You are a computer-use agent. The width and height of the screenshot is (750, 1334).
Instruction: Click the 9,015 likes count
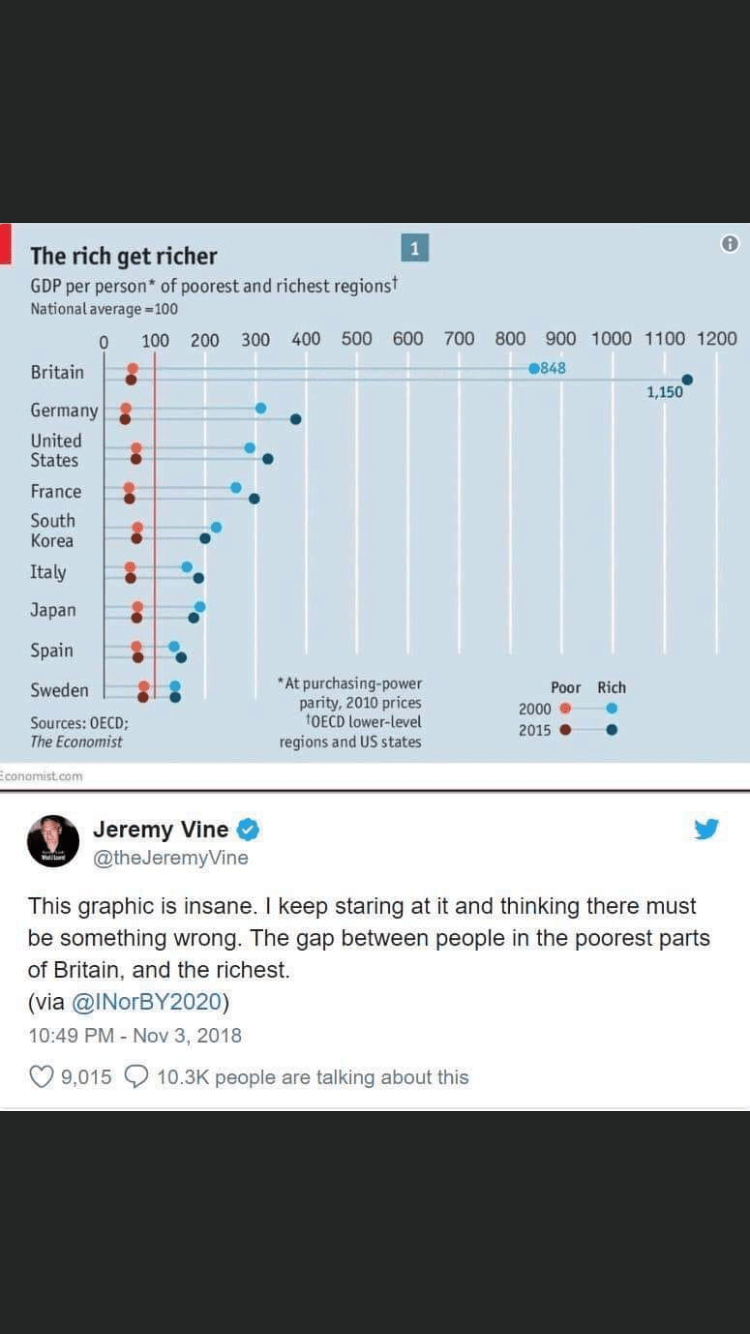coord(86,1077)
